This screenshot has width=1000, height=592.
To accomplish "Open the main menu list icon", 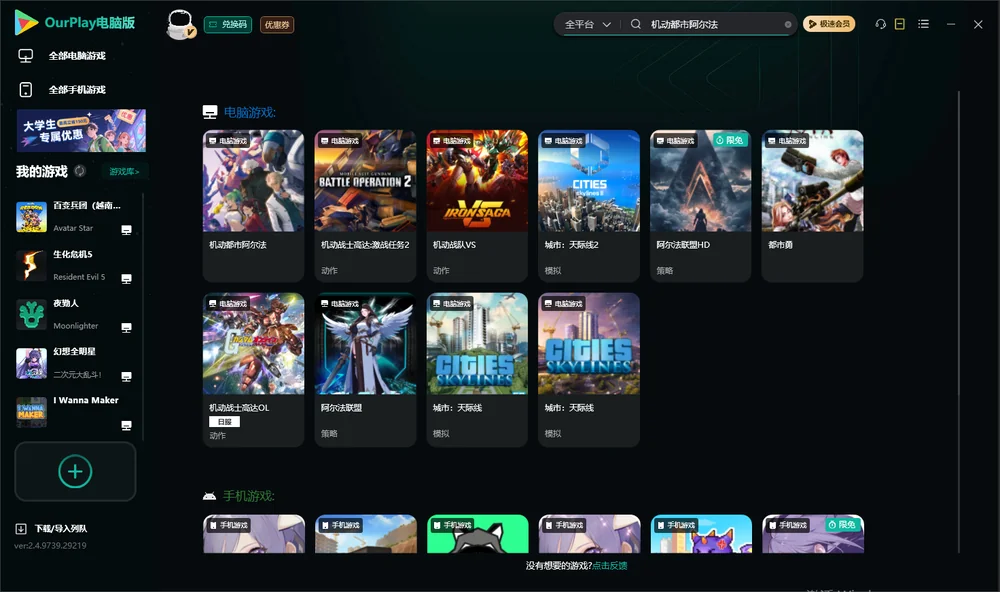I will (923, 24).
